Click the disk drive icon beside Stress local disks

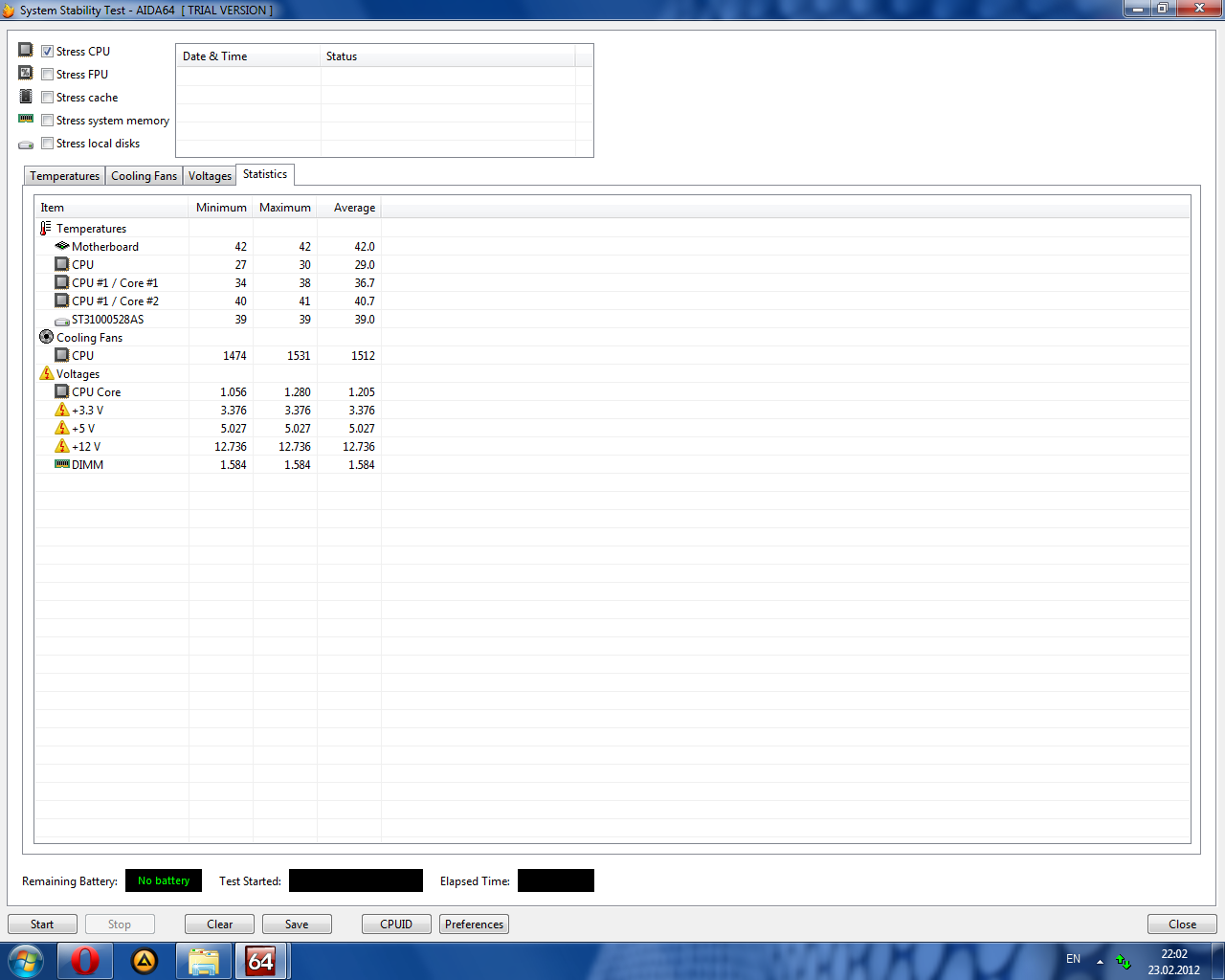[x=26, y=145]
